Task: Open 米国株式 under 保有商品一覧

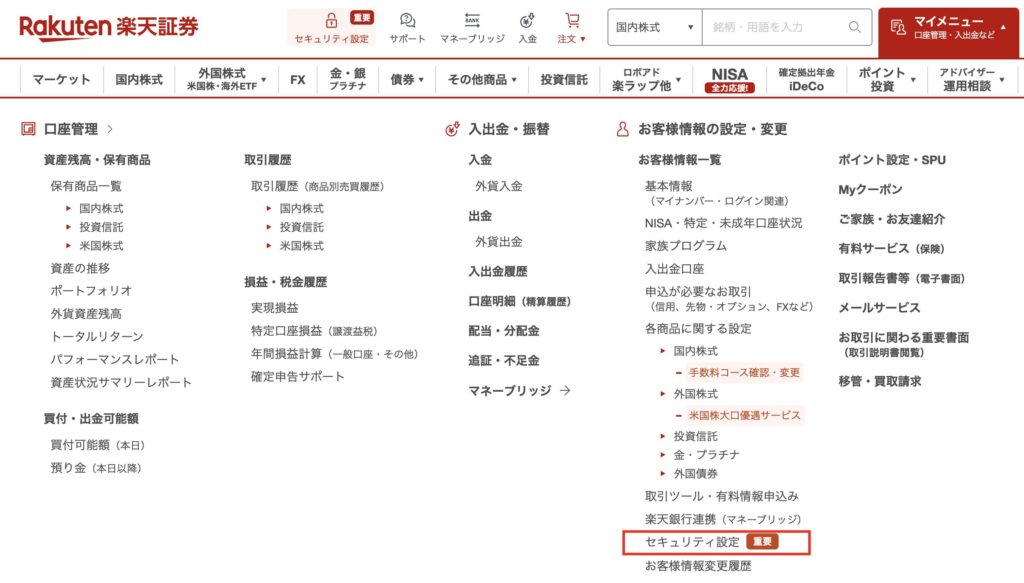Action: (x=101, y=245)
